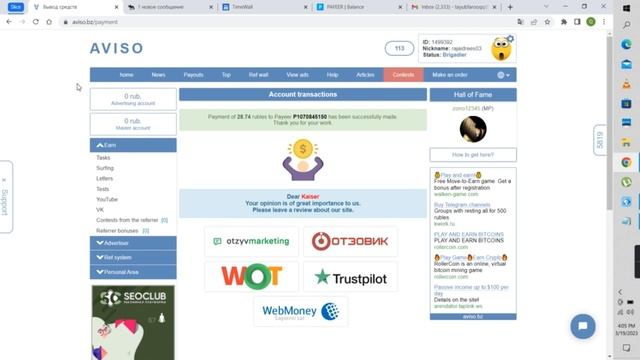Click Hall of Fame user avatar
The image size is (640, 360).
(x=473, y=129)
